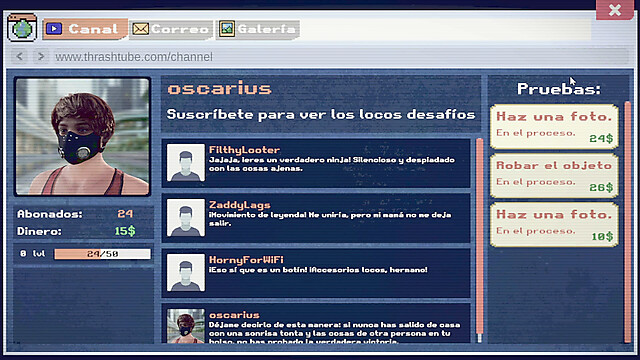Click the envelope icon on Correo tab
The width and height of the screenshot is (640, 360).
140,29
